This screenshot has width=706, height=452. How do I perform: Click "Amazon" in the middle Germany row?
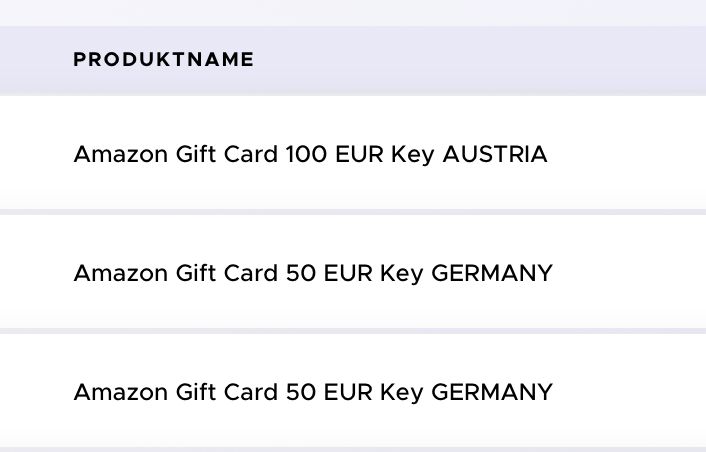coord(121,273)
